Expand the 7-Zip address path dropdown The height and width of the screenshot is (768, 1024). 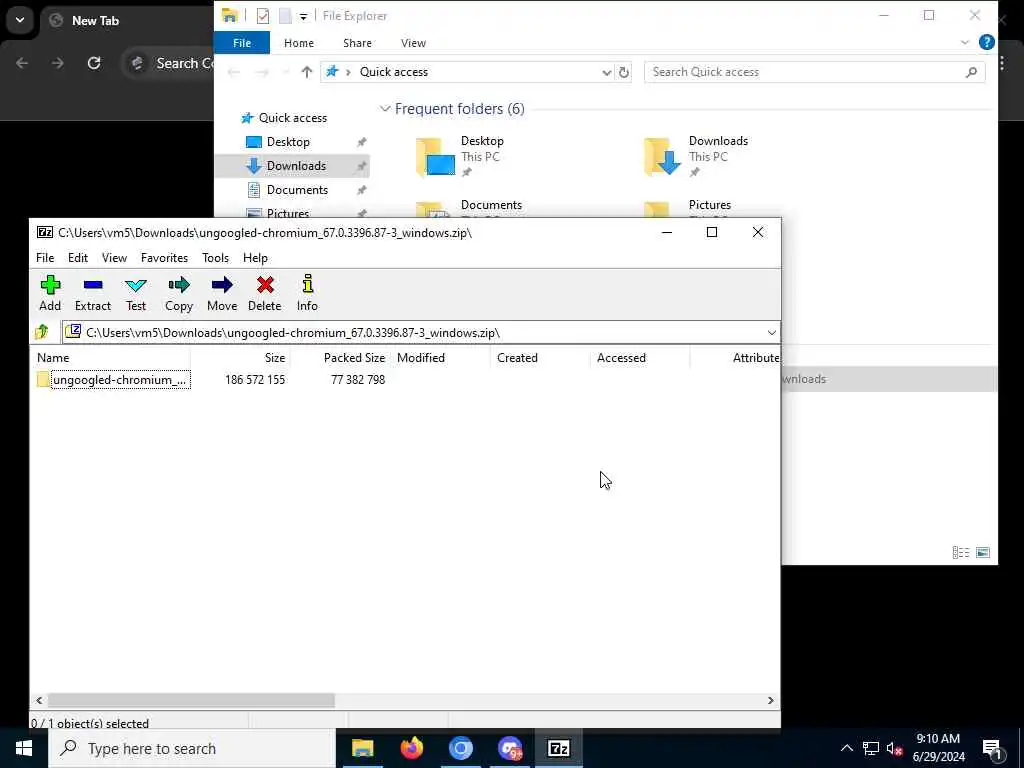771,332
